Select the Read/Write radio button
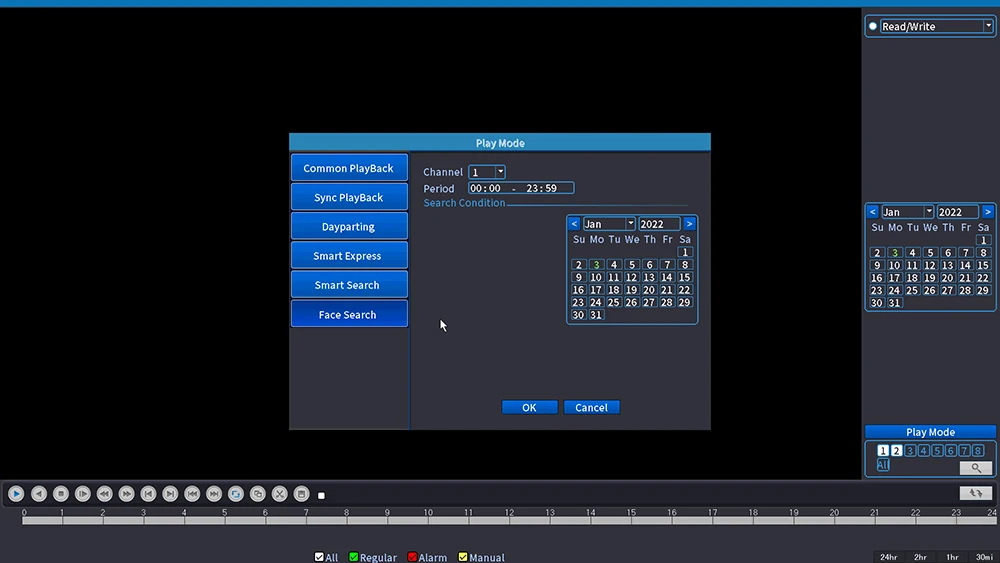 point(873,26)
